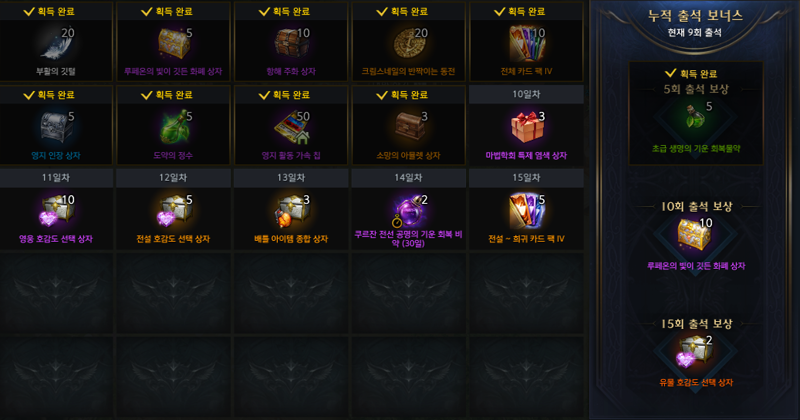Click the 전설 호감도 선택 상자 label

(173, 239)
